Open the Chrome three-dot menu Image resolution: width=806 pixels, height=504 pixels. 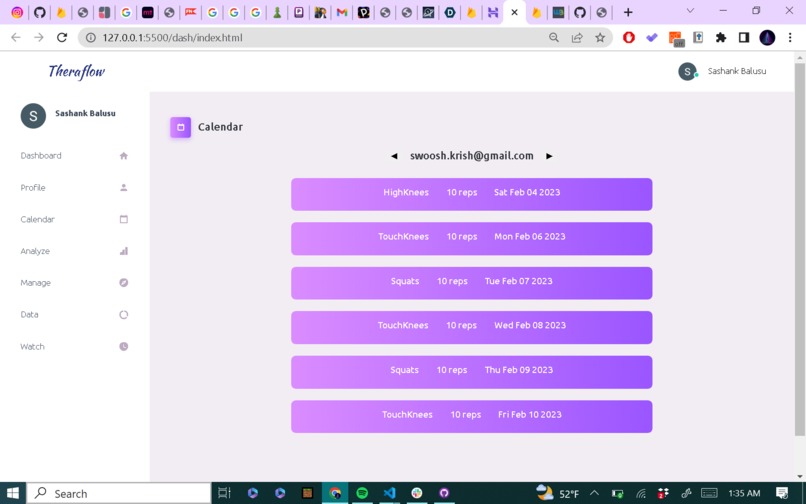(790, 38)
